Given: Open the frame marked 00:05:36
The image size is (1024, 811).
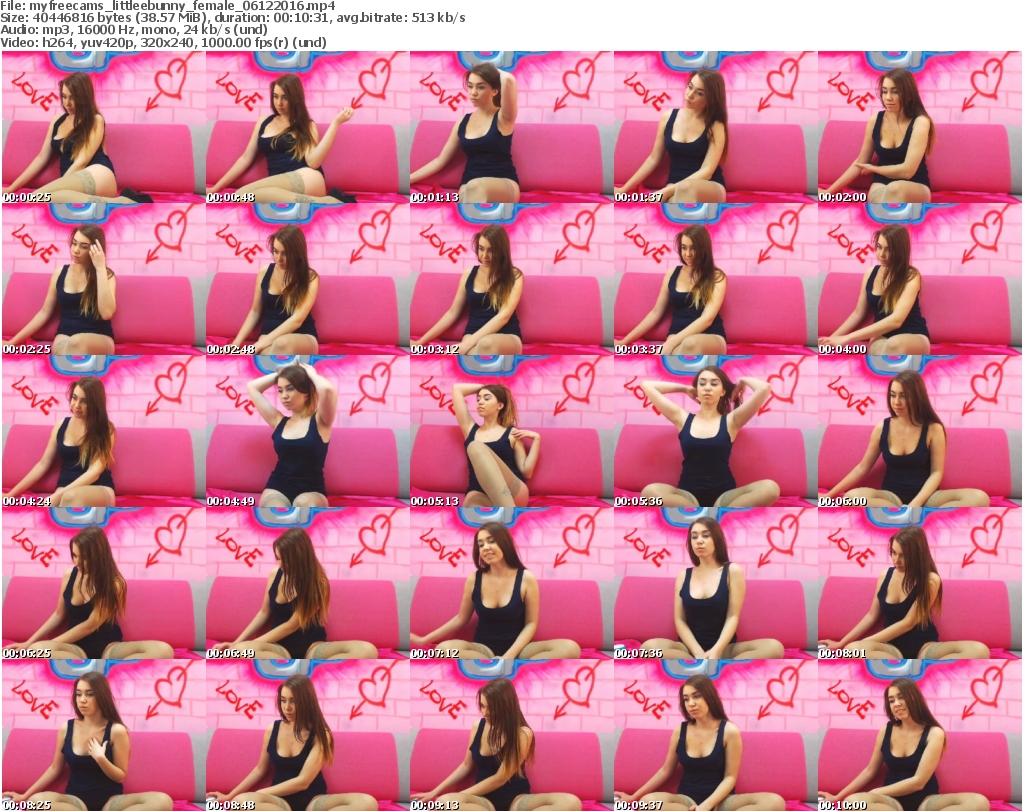Looking at the screenshot, I should click(x=715, y=432).
